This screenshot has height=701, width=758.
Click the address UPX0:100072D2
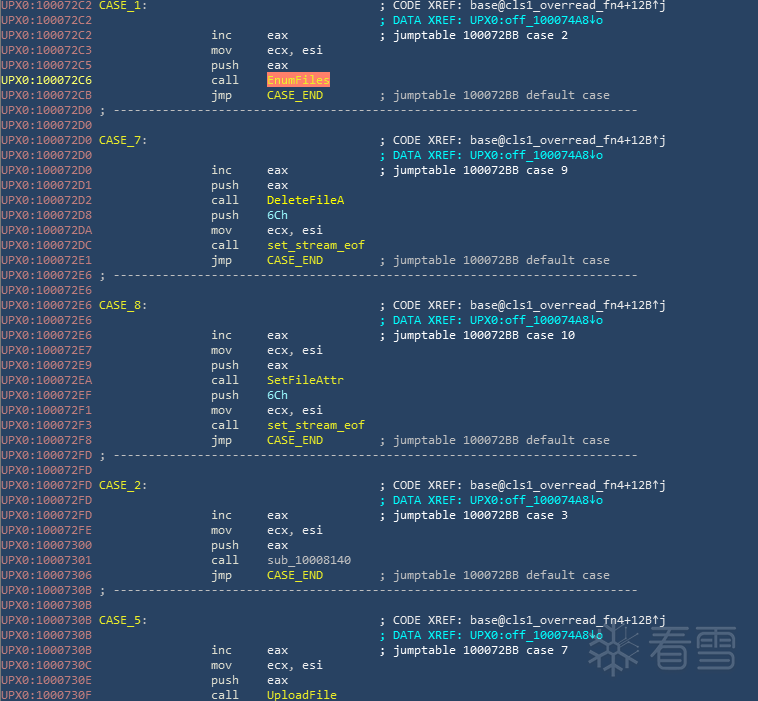(46, 200)
